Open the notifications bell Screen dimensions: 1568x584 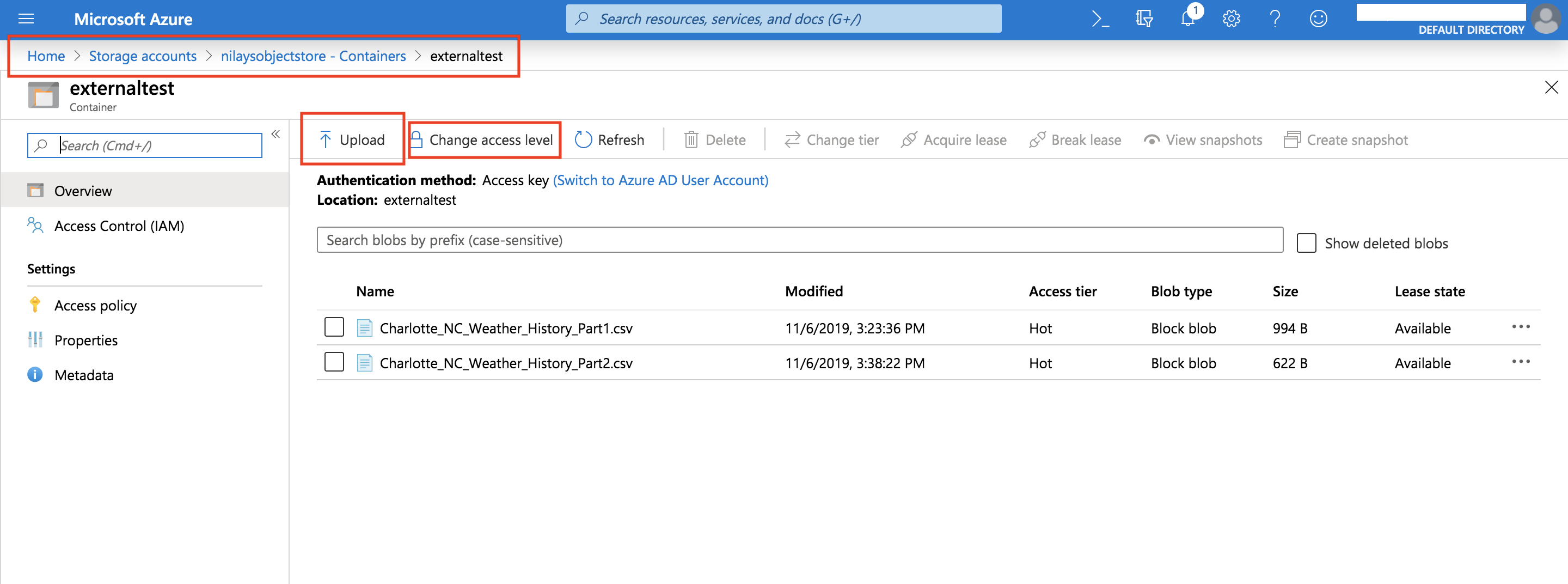click(x=1187, y=19)
